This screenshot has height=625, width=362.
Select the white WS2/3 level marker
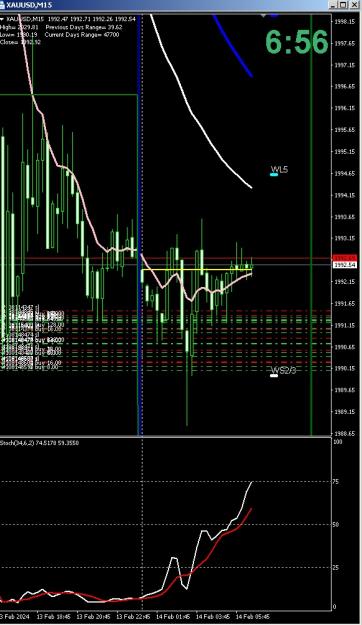click(x=274, y=375)
